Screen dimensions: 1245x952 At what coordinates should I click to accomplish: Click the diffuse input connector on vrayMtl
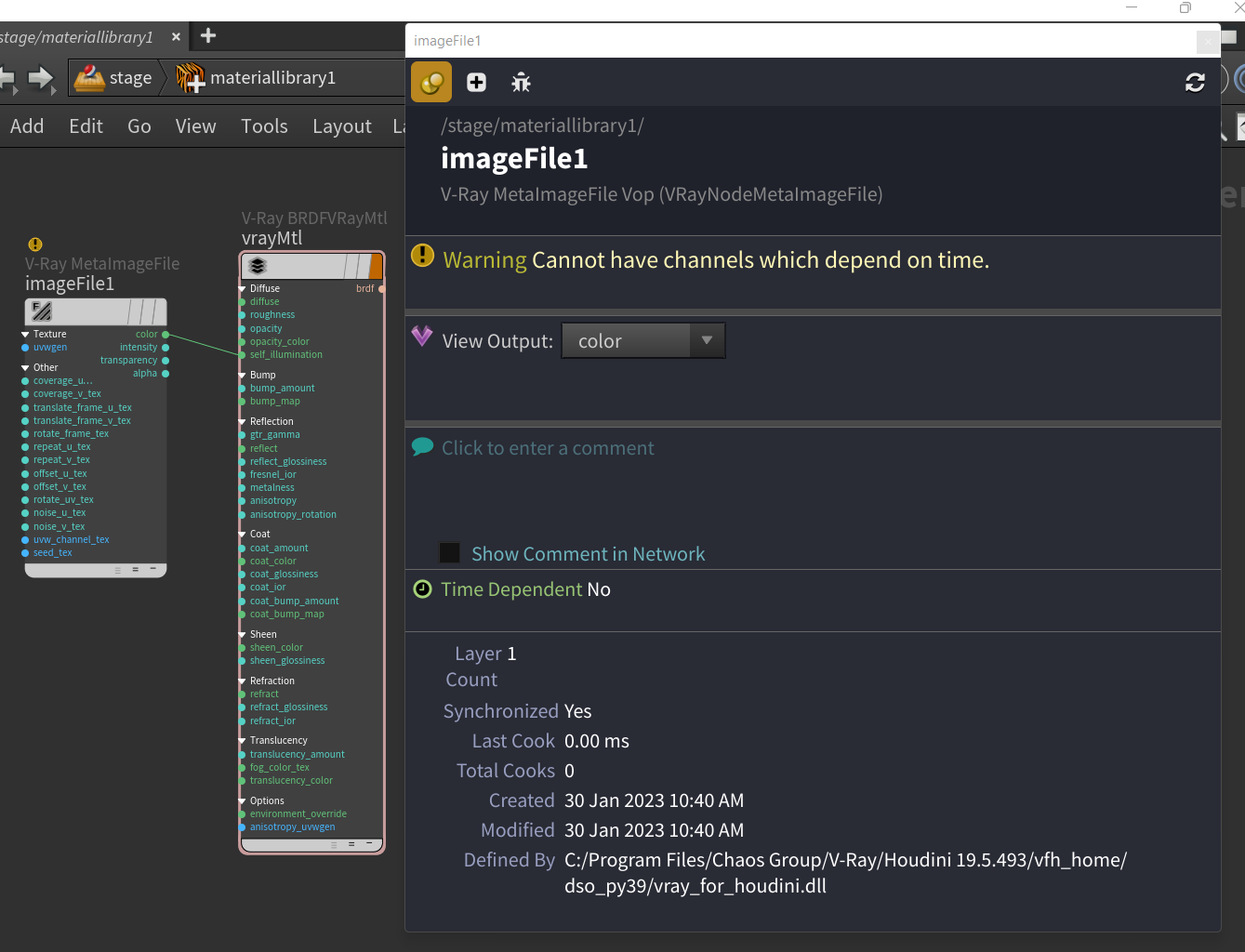click(x=243, y=301)
